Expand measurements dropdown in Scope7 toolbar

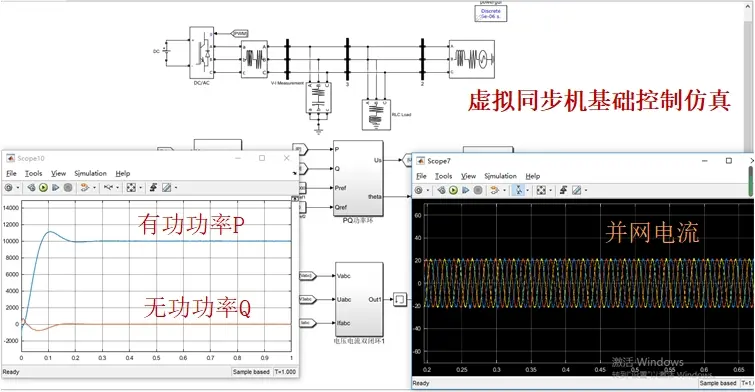586,190
